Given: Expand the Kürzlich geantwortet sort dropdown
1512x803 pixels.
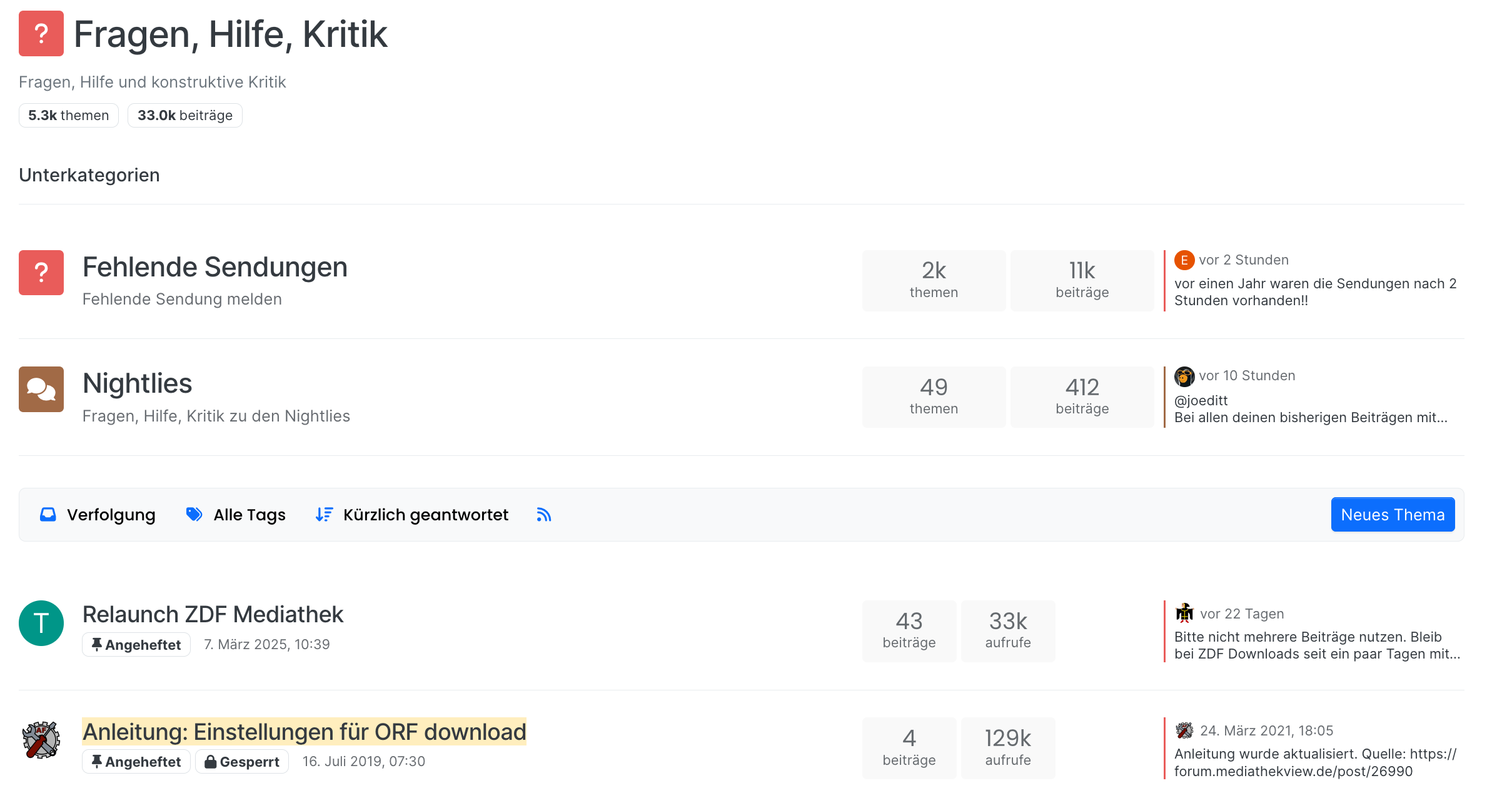Looking at the screenshot, I should pos(412,515).
